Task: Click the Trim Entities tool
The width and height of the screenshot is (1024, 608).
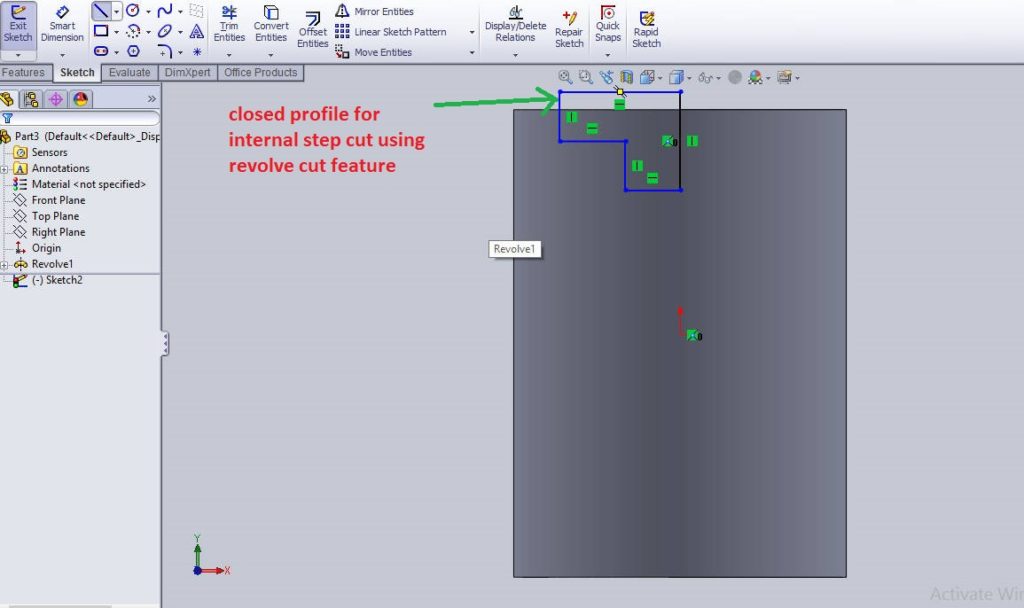Action: tap(229, 24)
